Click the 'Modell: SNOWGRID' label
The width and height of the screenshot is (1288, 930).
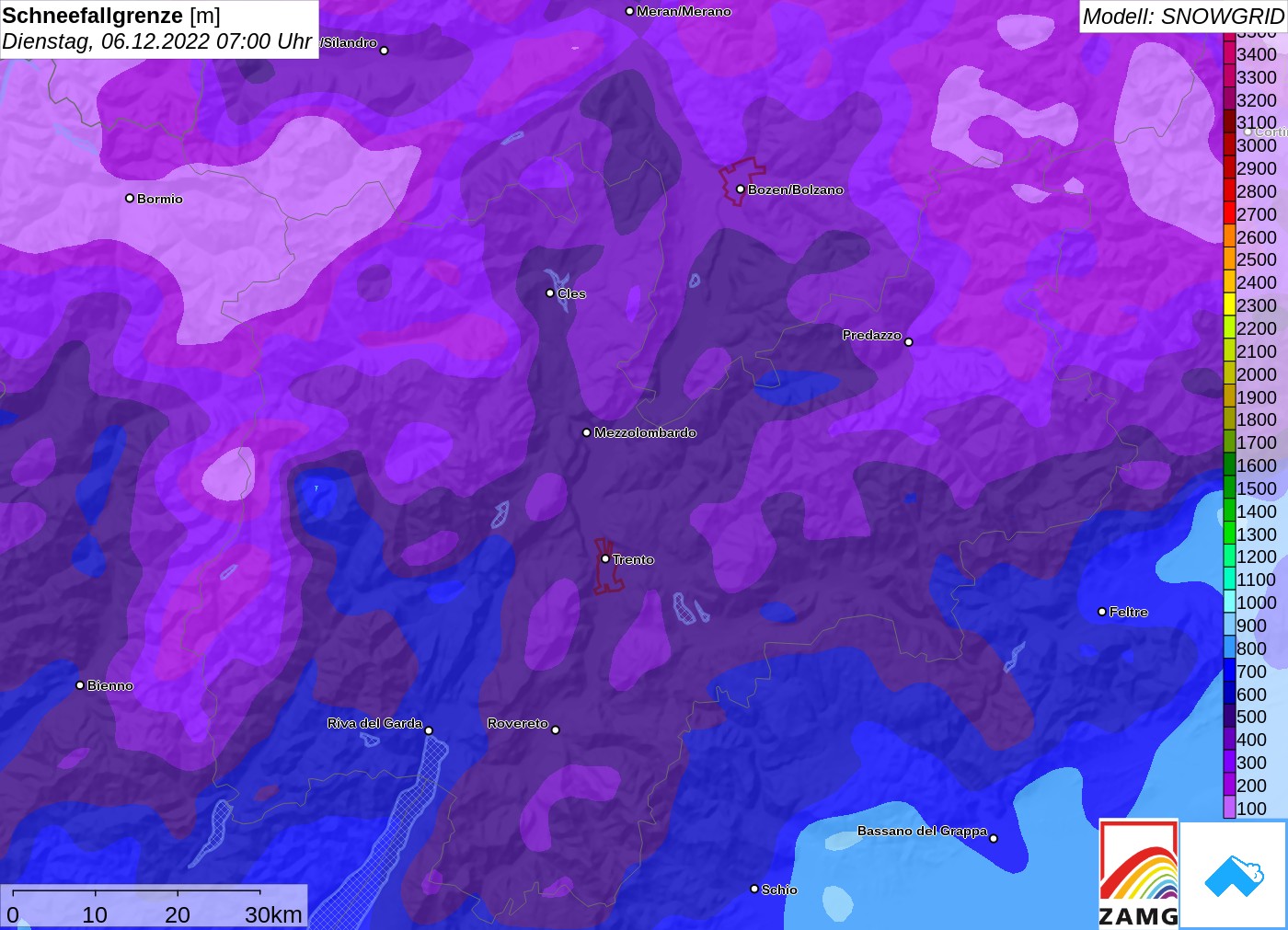(x=1183, y=17)
